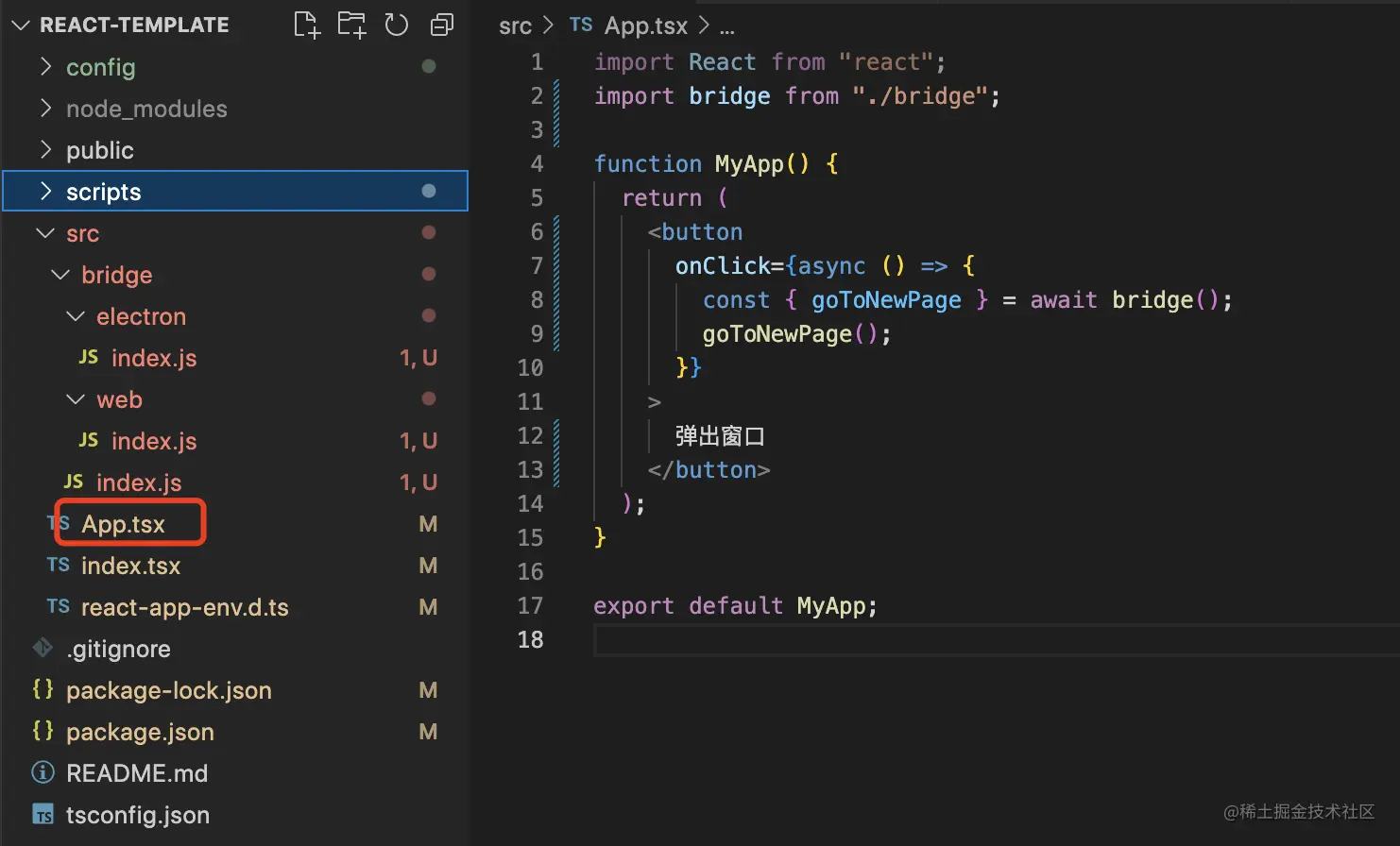Click the "react" import string

pyautogui.click(x=886, y=62)
